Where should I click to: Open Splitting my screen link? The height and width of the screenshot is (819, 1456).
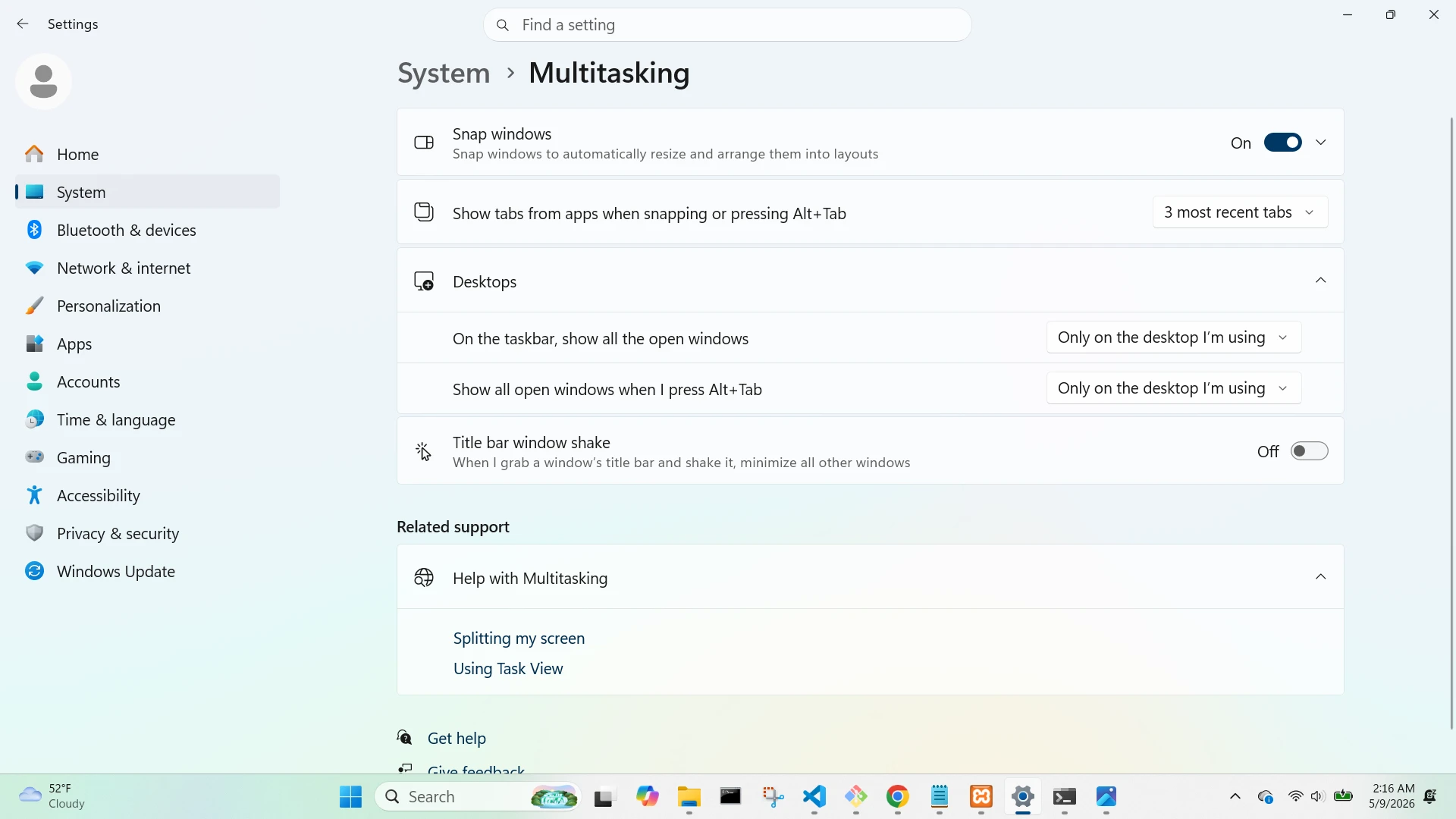[x=519, y=639]
